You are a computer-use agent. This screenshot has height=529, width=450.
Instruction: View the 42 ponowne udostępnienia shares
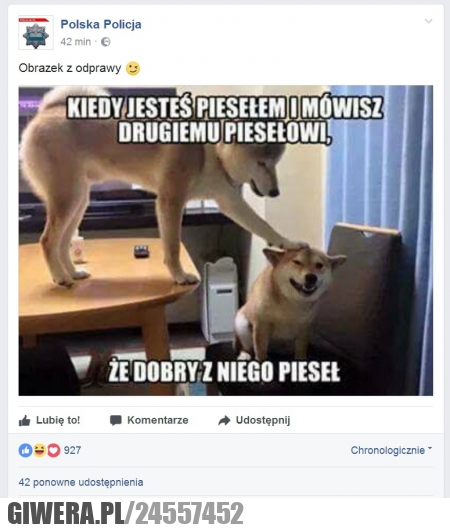[x=81, y=482]
